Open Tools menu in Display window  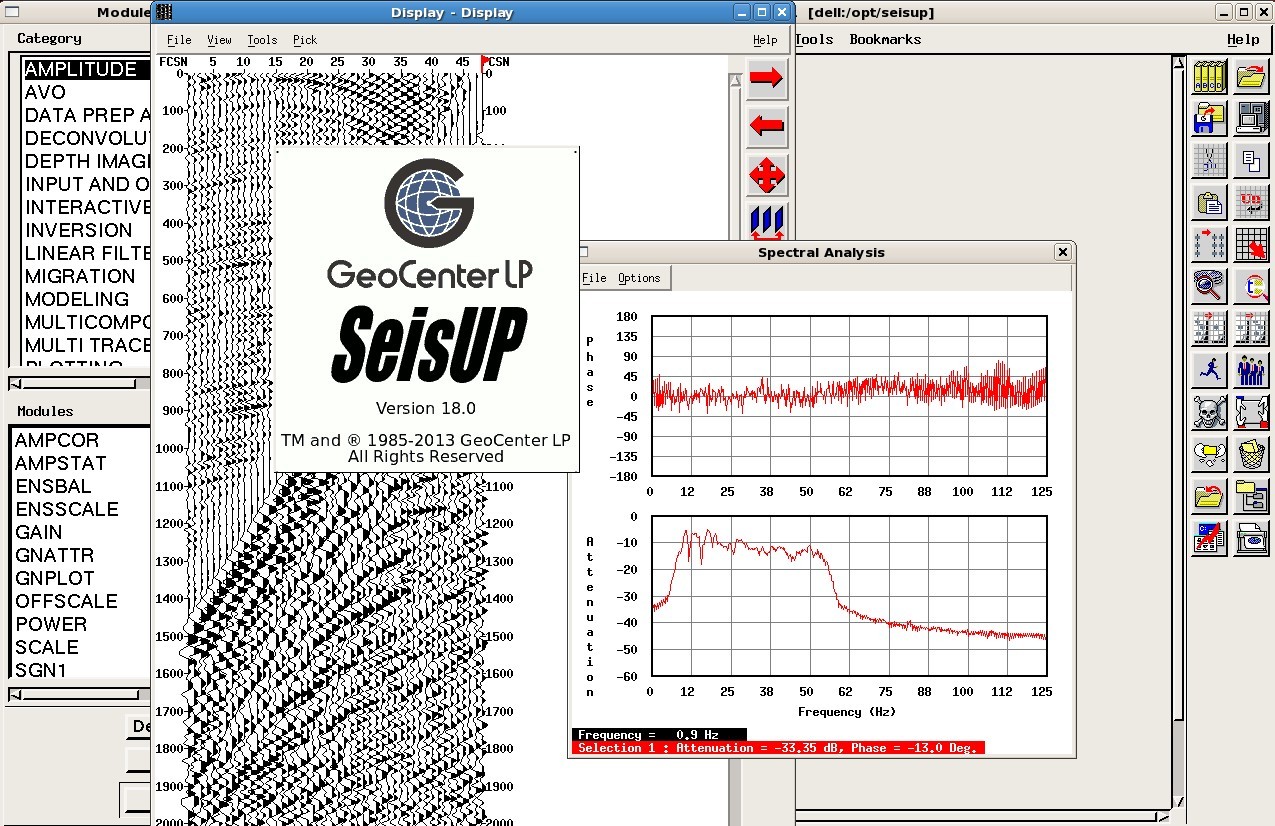(262, 40)
